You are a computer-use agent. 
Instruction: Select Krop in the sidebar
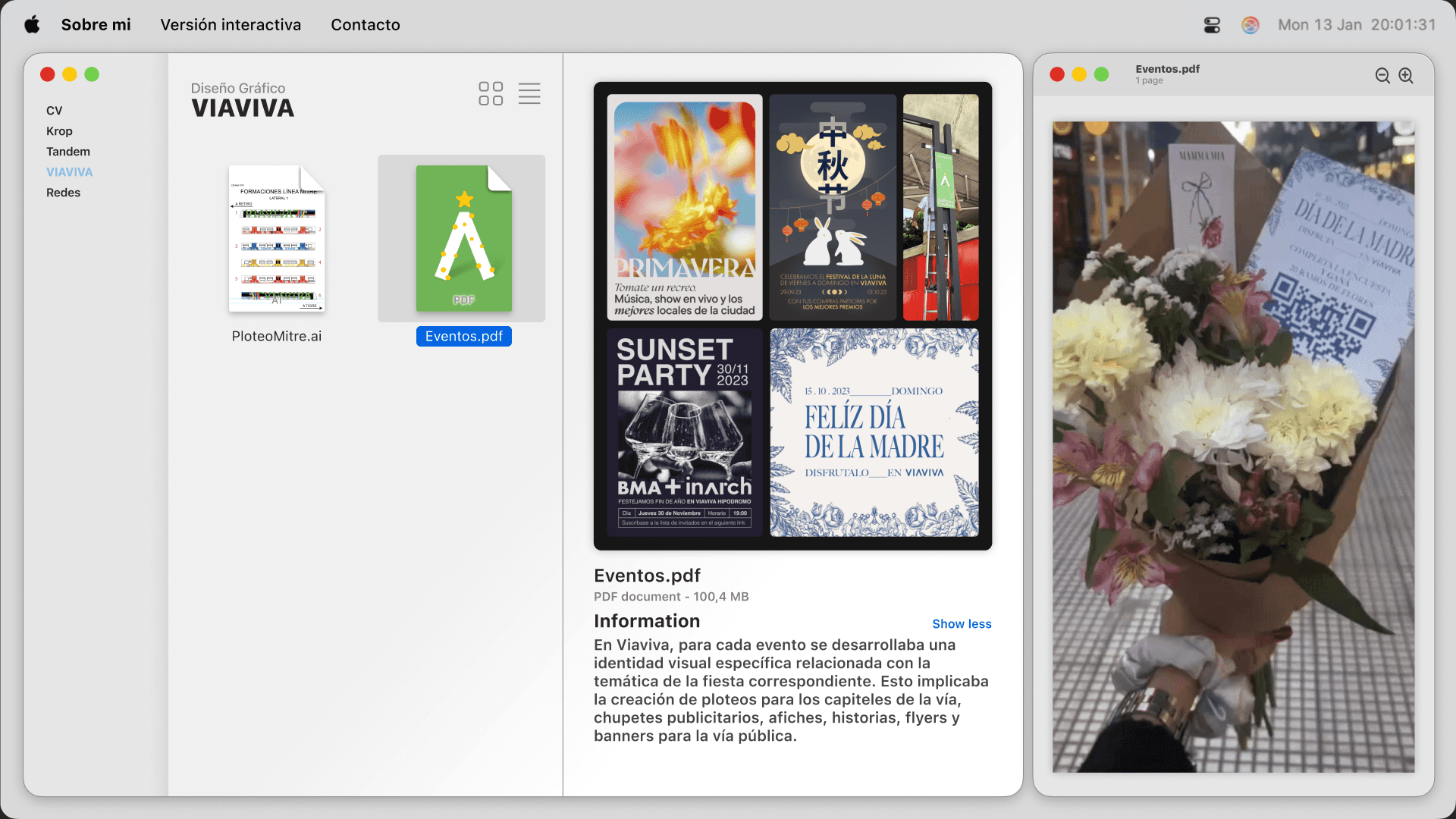[x=59, y=131]
